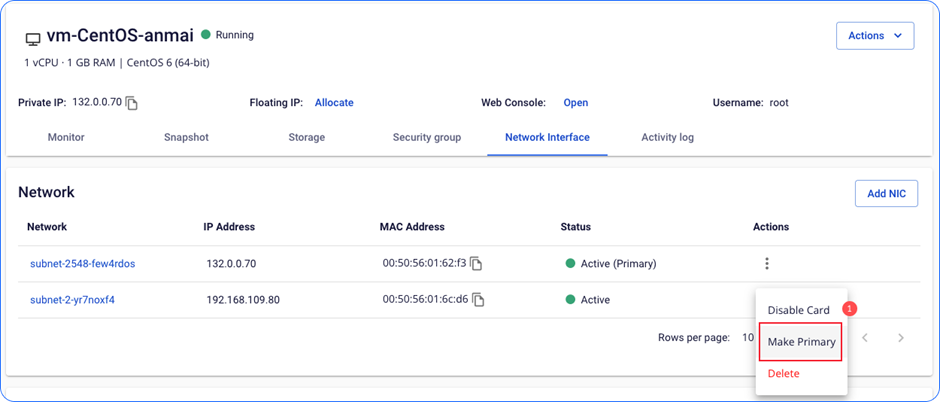Choose Disable Card in the context menu

click(x=799, y=310)
